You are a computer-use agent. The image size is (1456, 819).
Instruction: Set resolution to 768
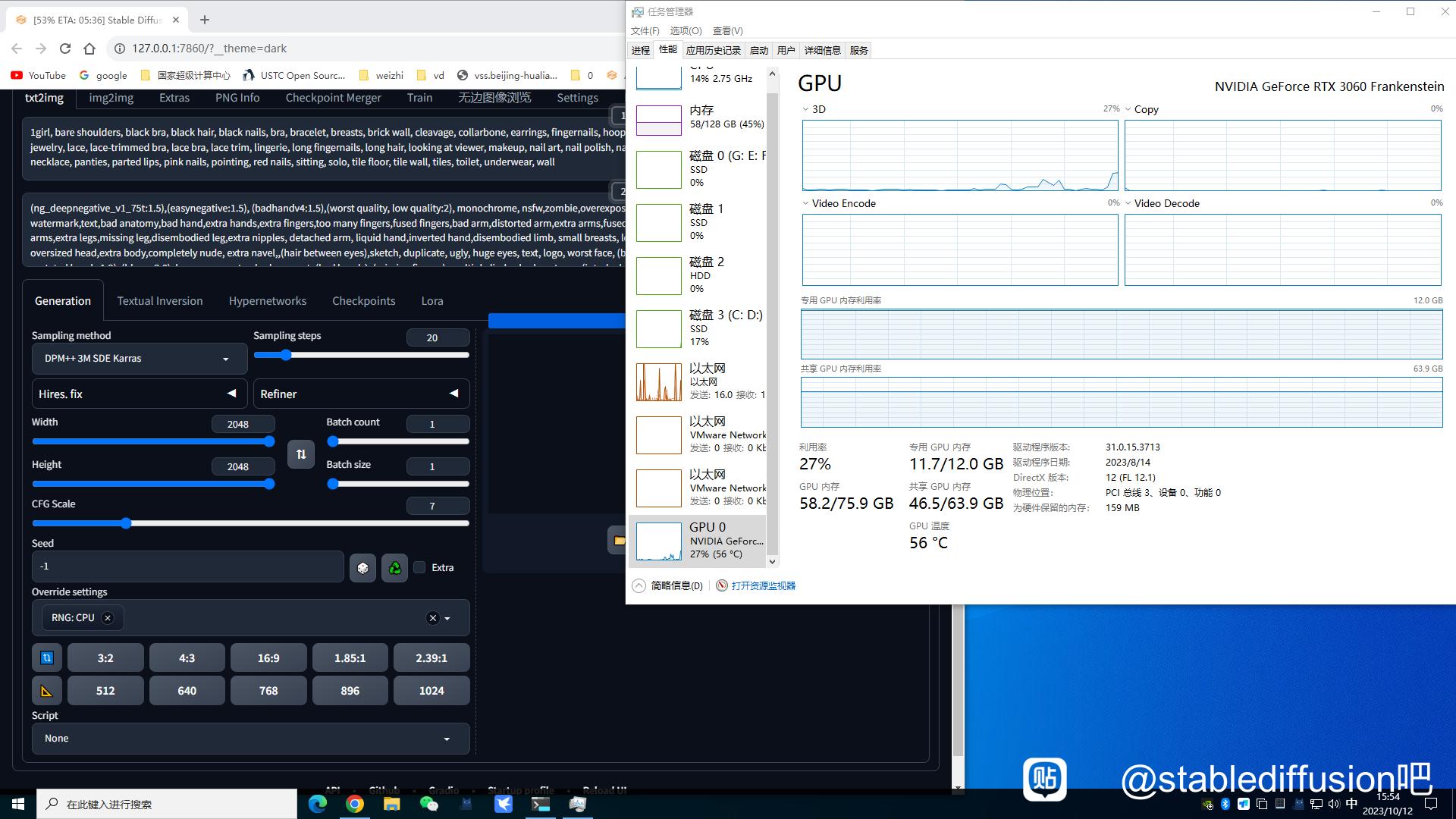pyautogui.click(x=268, y=691)
